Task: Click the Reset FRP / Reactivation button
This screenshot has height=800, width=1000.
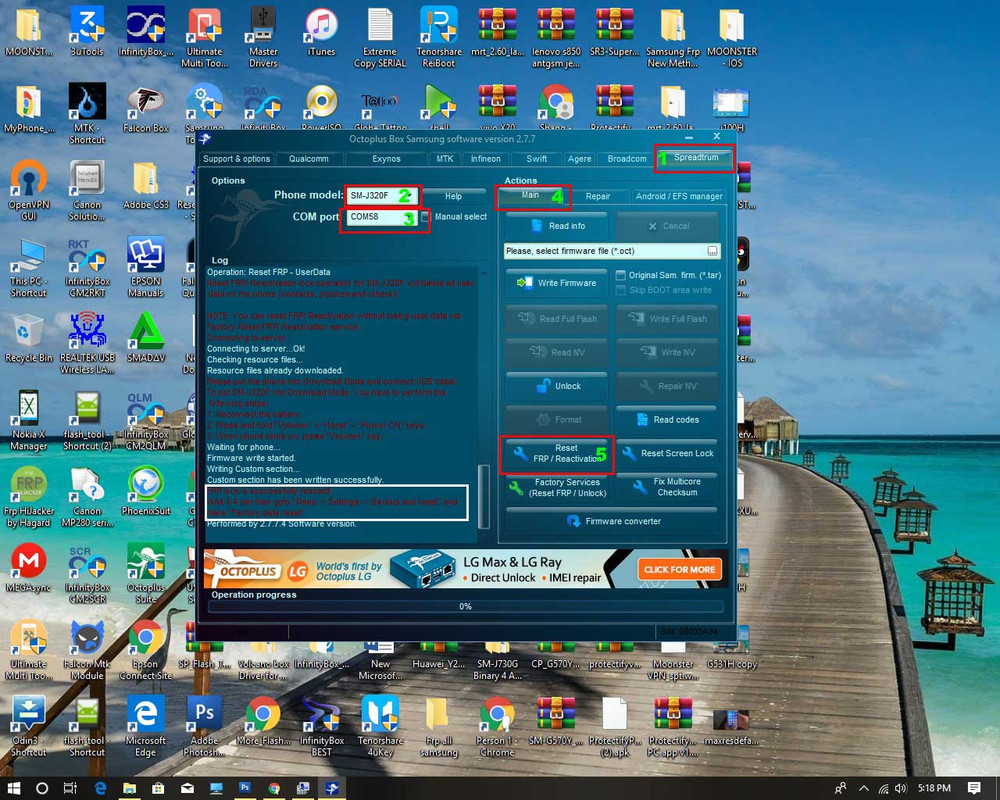Action: 557,454
